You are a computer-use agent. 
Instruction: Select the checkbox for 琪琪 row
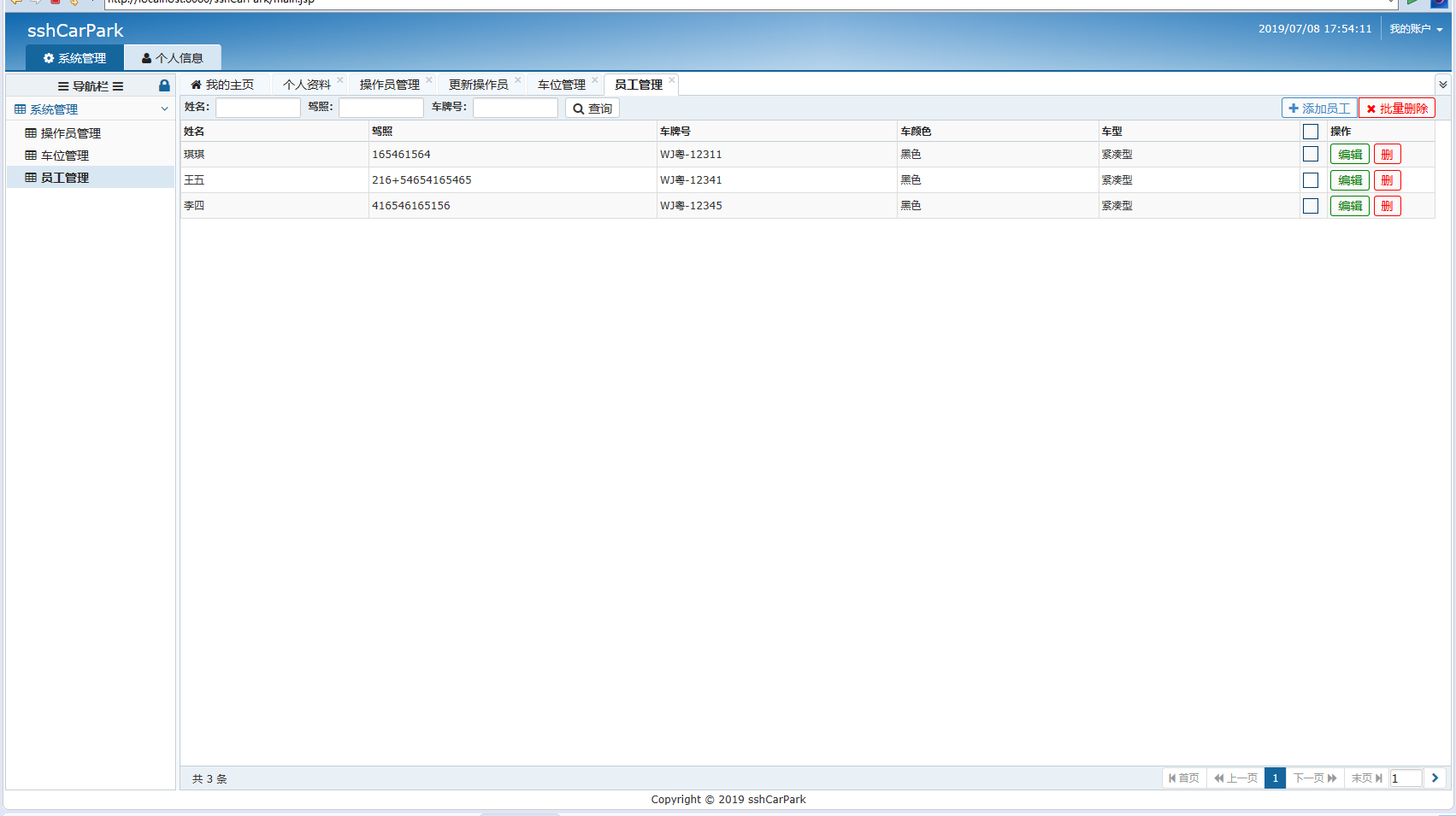(1310, 155)
